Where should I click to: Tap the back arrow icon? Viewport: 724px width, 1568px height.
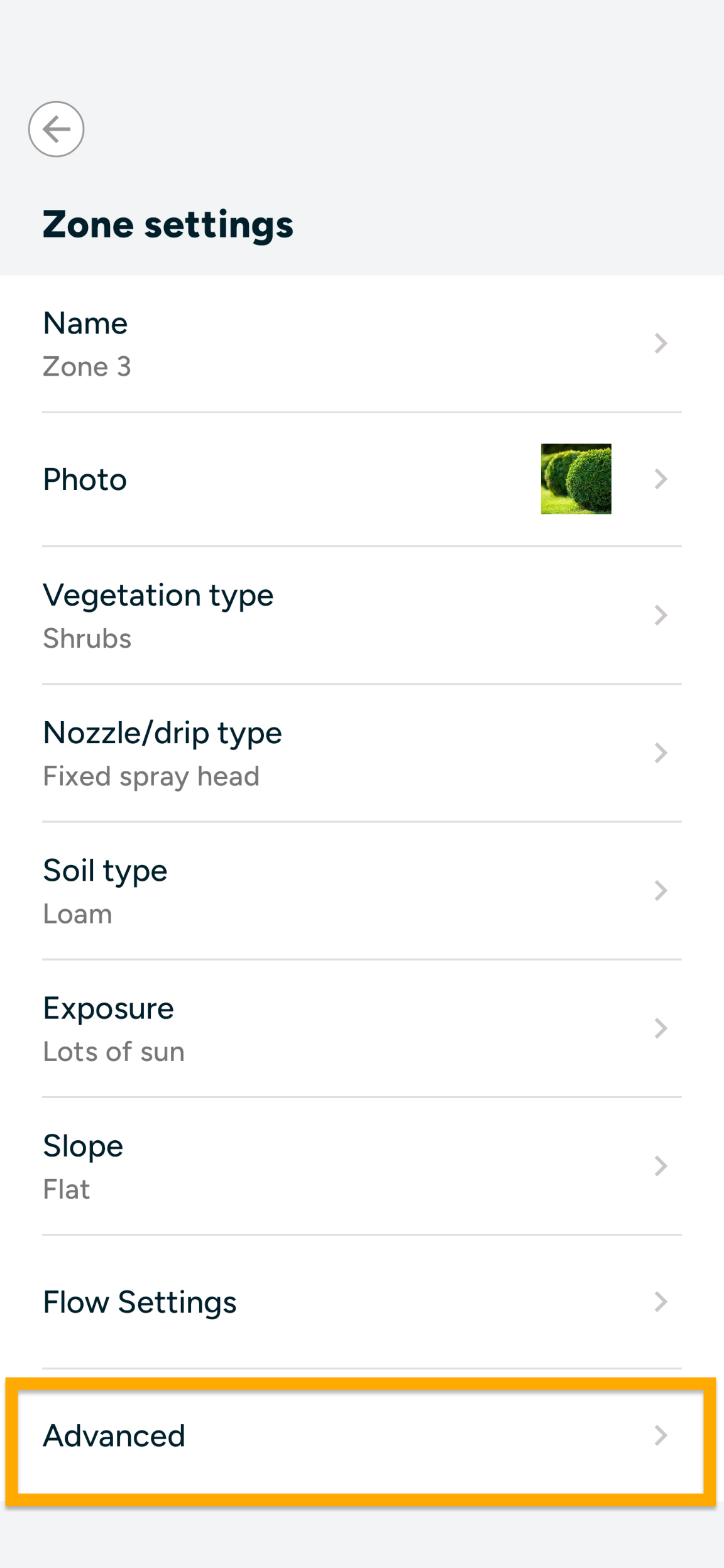pos(57,129)
